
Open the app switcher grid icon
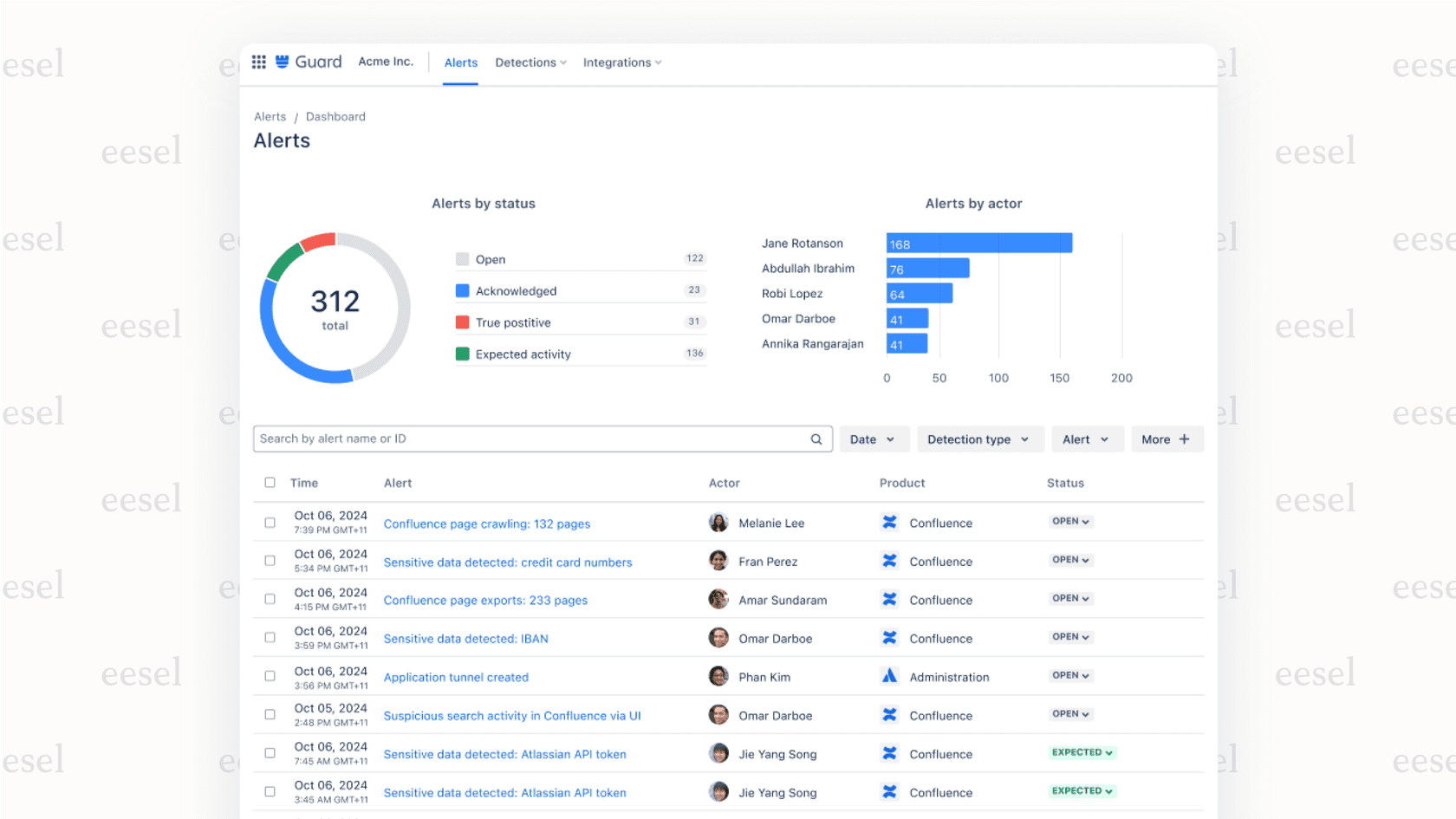[x=258, y=62]
